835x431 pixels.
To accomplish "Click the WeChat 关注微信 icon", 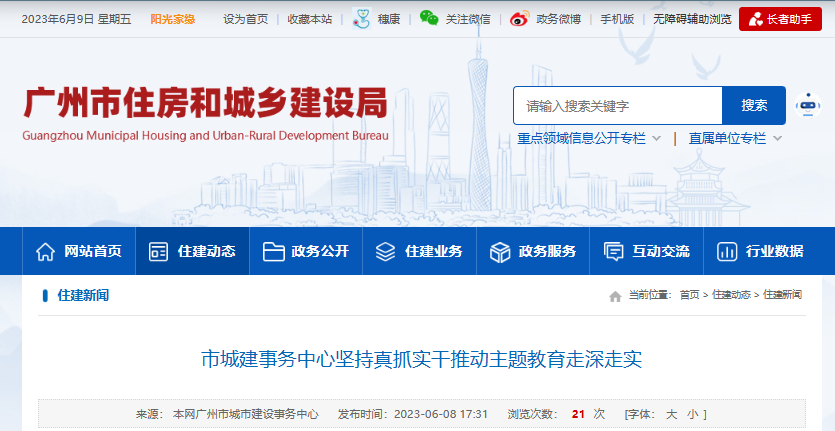I will [429, 19].
